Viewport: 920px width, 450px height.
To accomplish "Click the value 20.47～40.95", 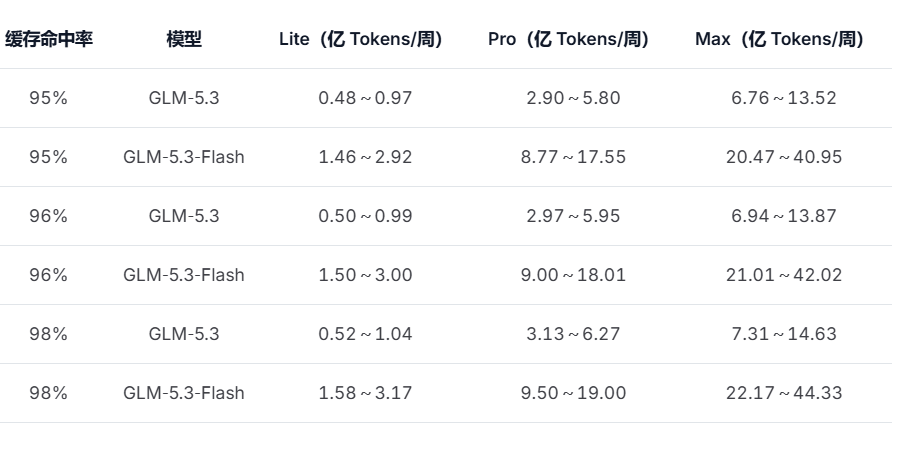I will pyautogui.click(x=784, y=157).
